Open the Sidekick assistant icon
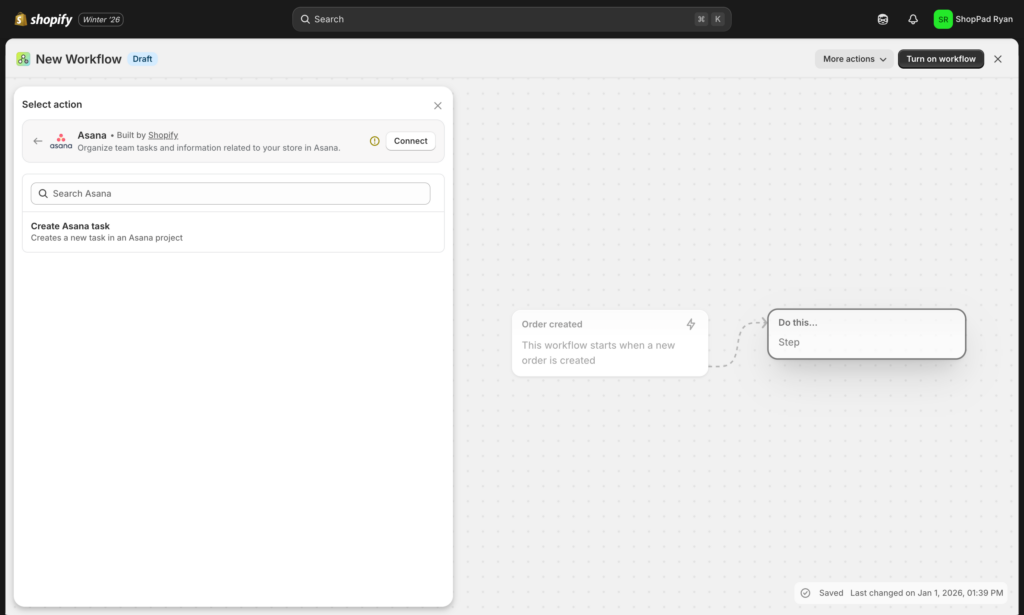Screen dimensions: 1024x615 click(881, 18)
